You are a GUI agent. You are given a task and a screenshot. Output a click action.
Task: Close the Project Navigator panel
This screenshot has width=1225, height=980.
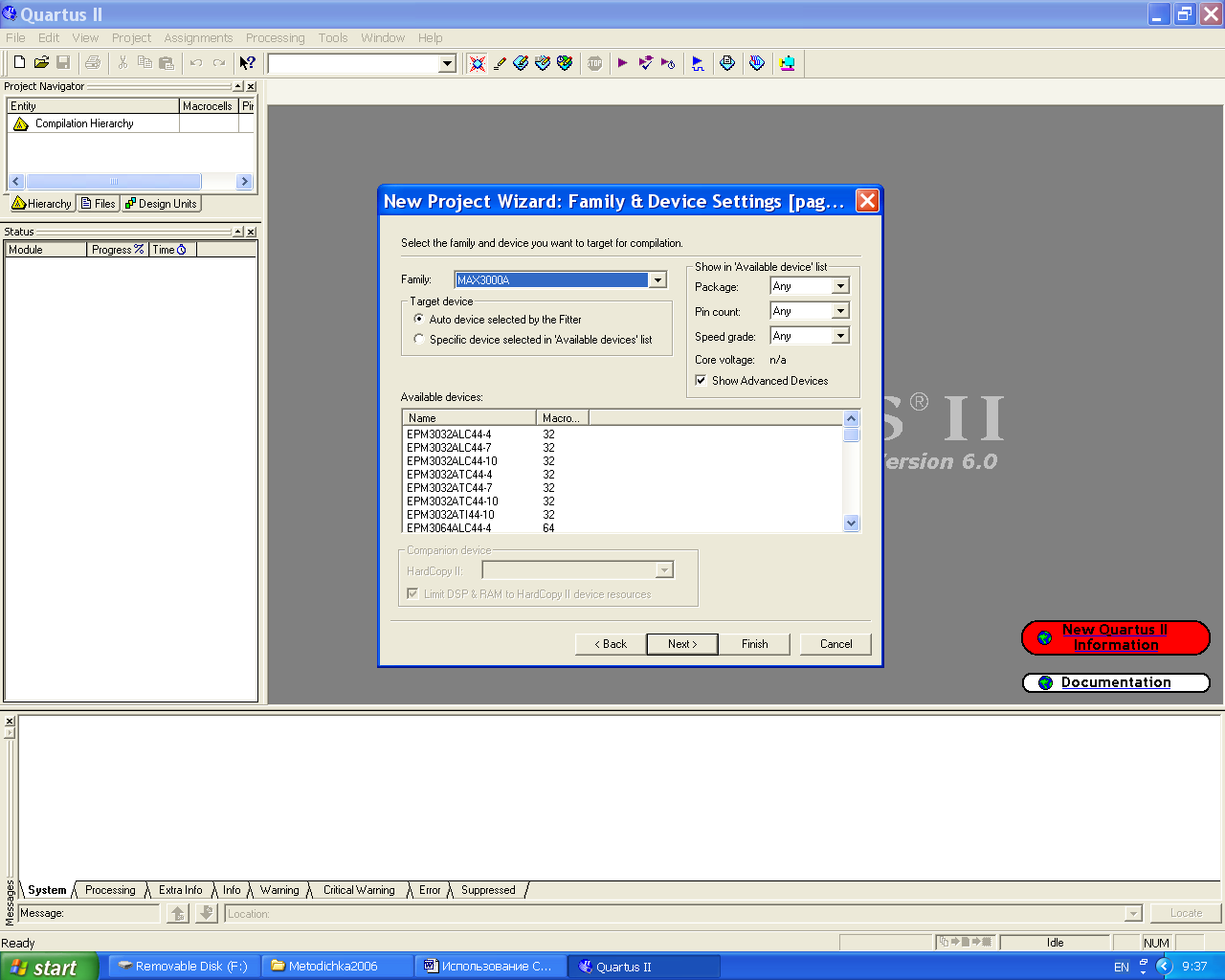pos(251,86)
